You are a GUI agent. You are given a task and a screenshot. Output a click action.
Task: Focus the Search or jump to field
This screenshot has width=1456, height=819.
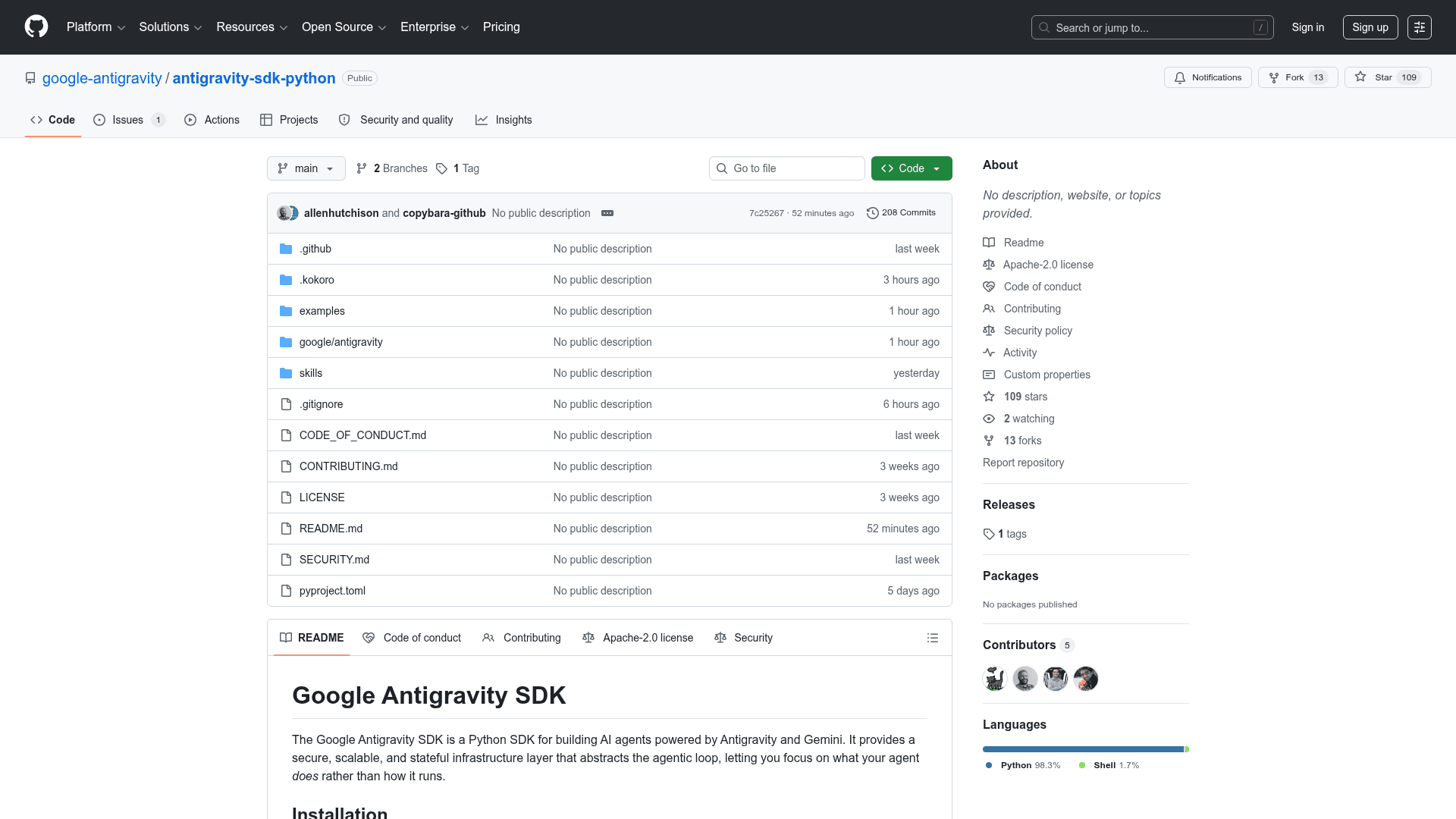click(x=1152, y=27)
